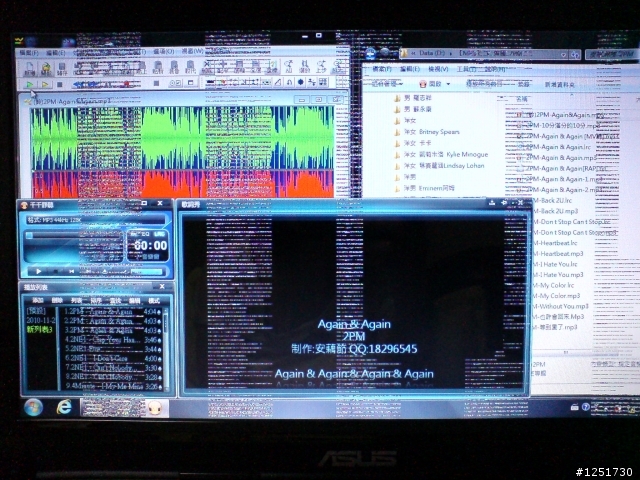Toggle the EQ button in 千千靜聽
The width and height of the screenshot is (640, 480).
tap(146, 234)
